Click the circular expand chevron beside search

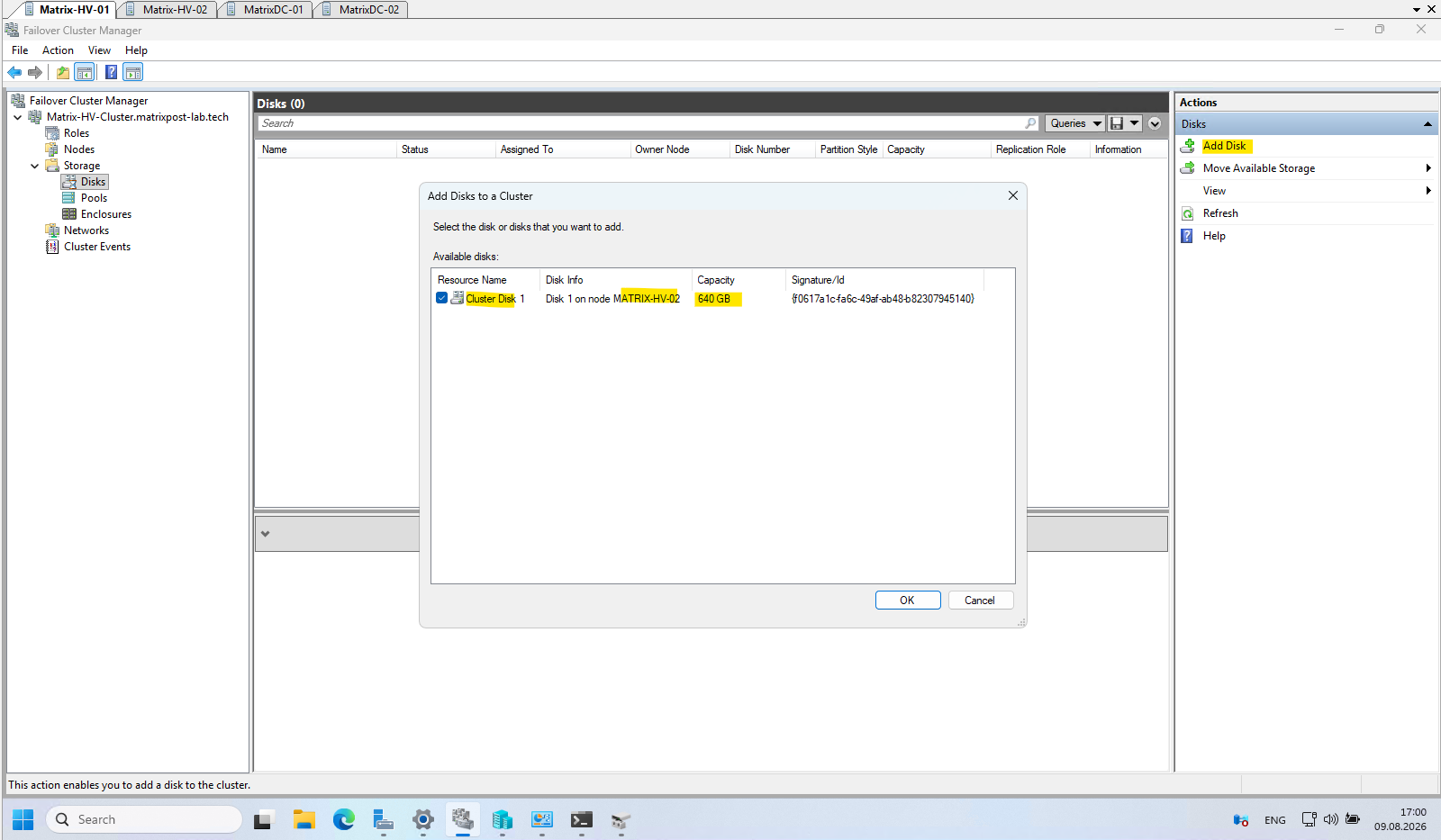coord(1155,123)
